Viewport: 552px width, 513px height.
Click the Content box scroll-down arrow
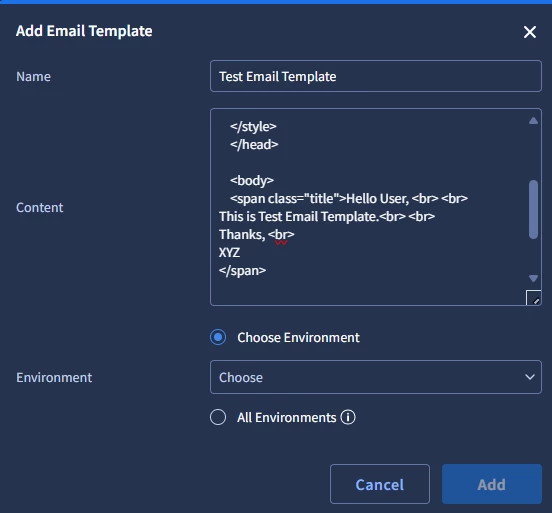(x=533, y=279)
